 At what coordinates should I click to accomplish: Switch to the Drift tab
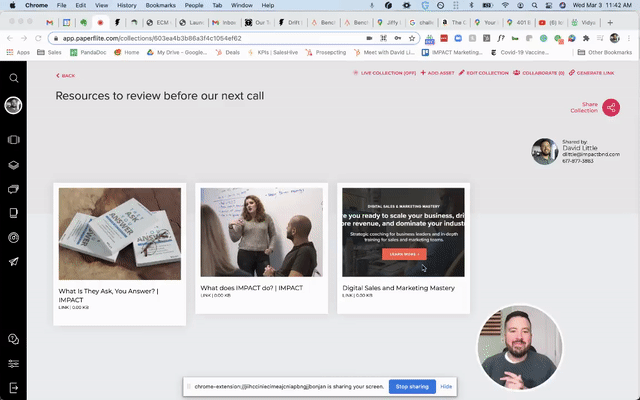point(290,23)
